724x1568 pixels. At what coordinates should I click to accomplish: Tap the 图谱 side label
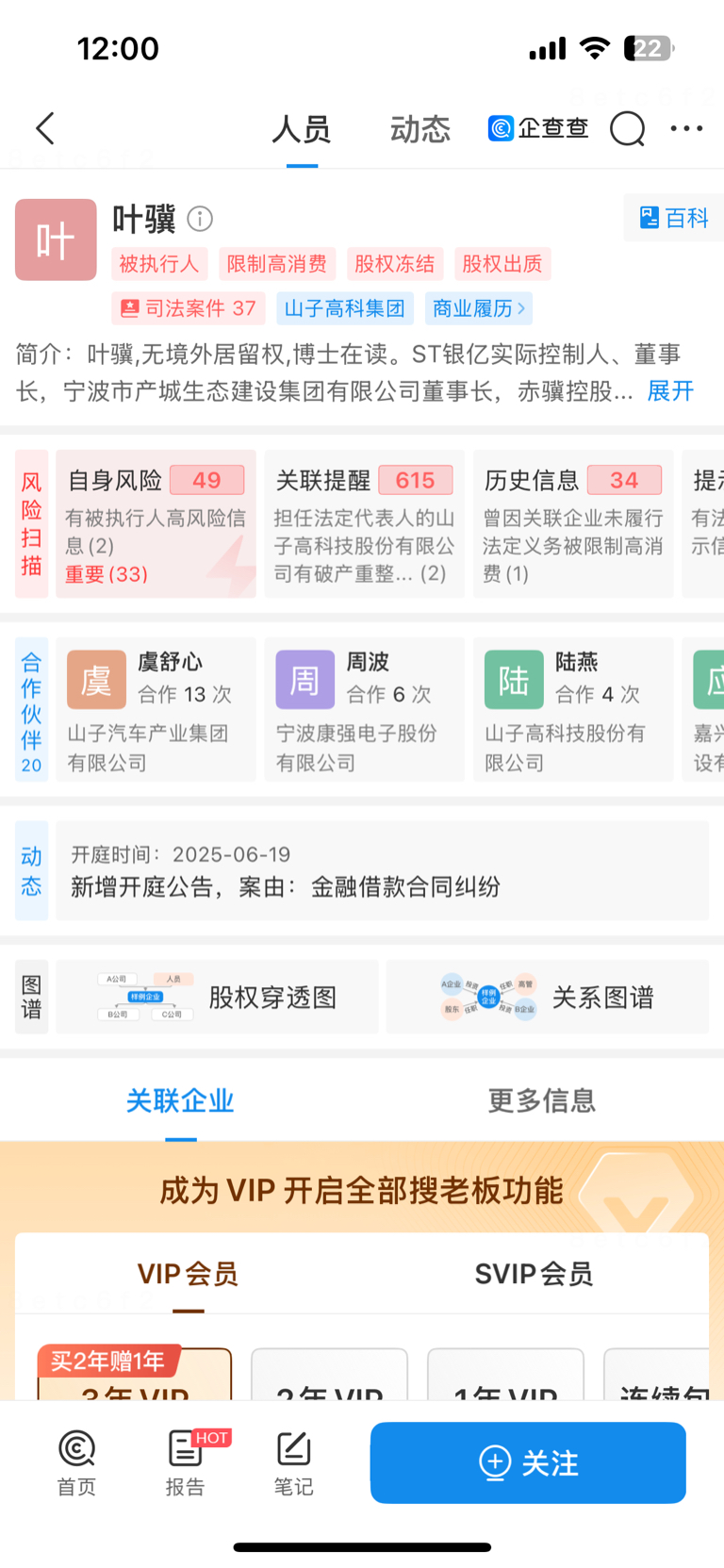click(31, 997)
